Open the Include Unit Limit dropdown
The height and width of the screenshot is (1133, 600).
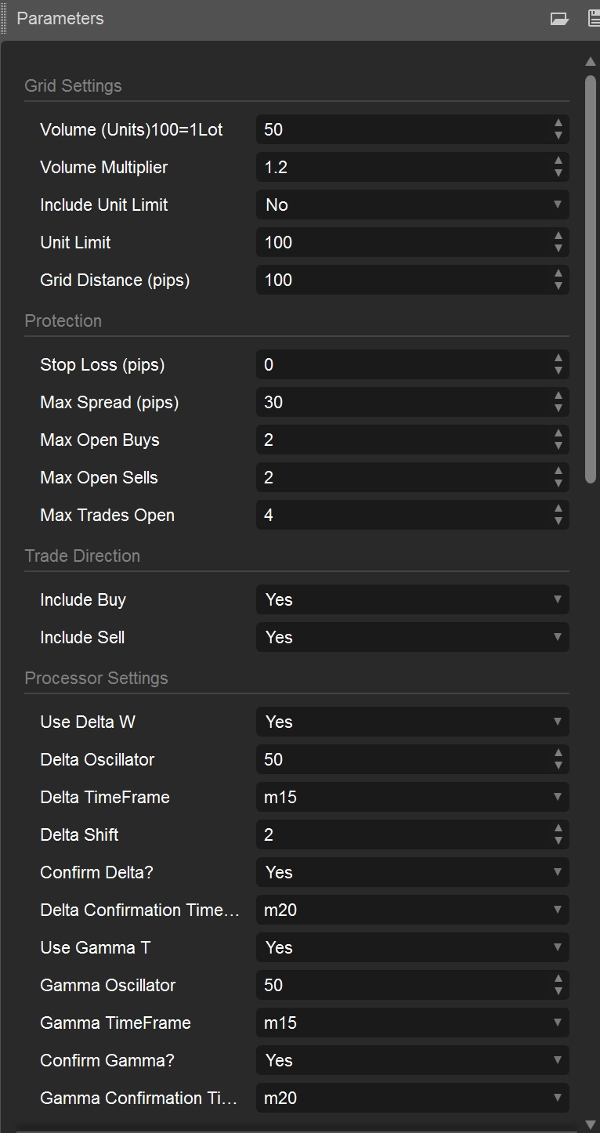tap(410, 204)
